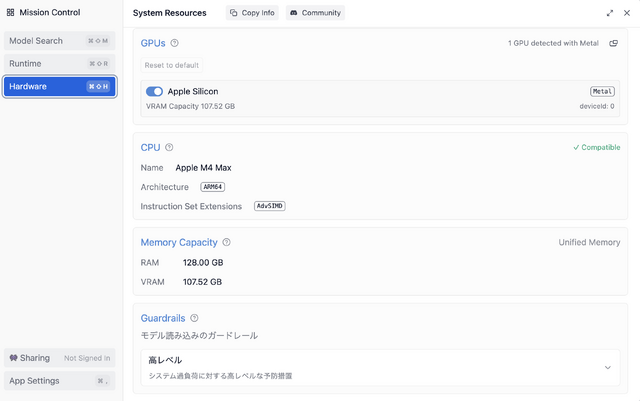Screen dimensions: 640x401
Task: Click the RAM value 128.00 GB
Action: tap(203, 263)
